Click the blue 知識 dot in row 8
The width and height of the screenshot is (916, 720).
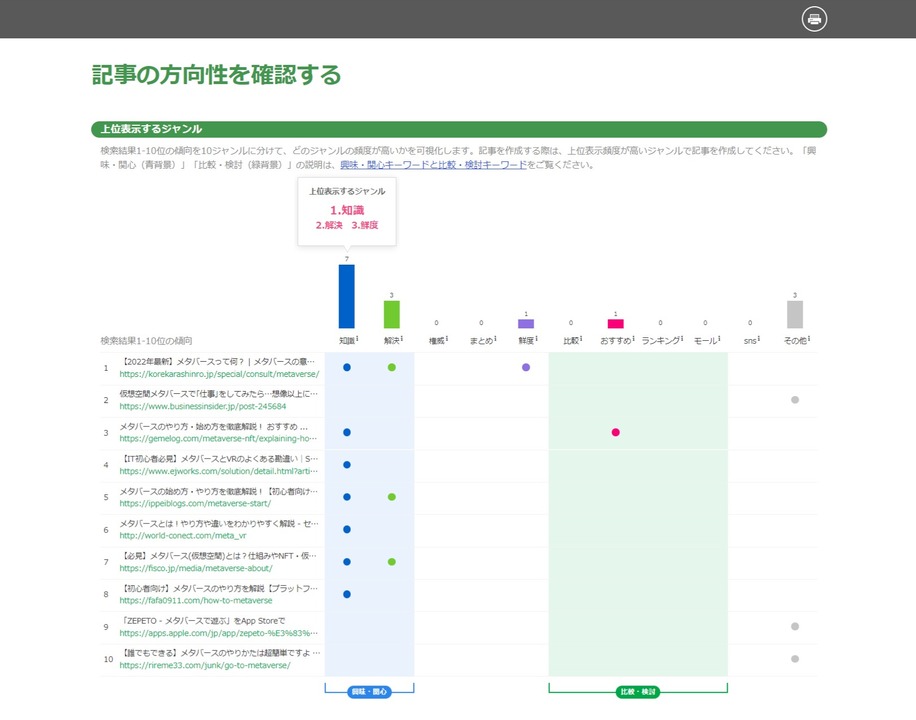347,594
